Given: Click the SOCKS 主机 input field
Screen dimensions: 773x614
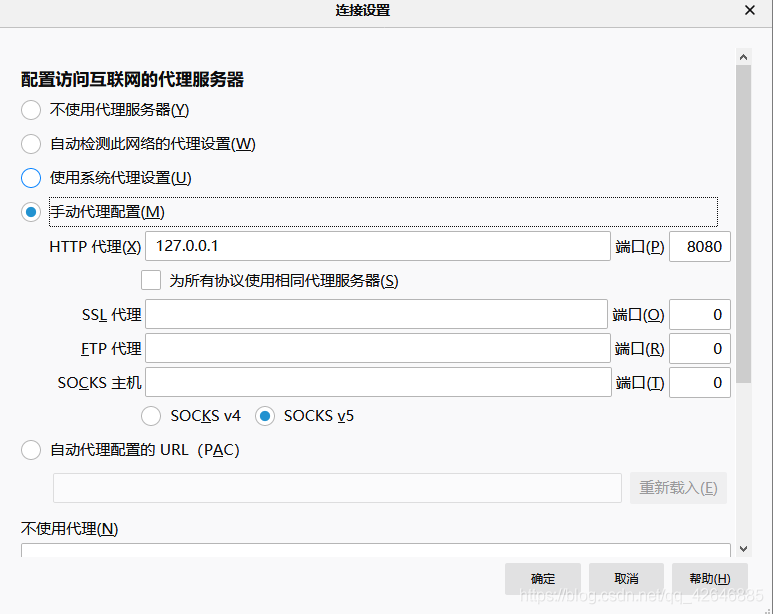Looking at the screenshot, I should [x=378, y=382].
